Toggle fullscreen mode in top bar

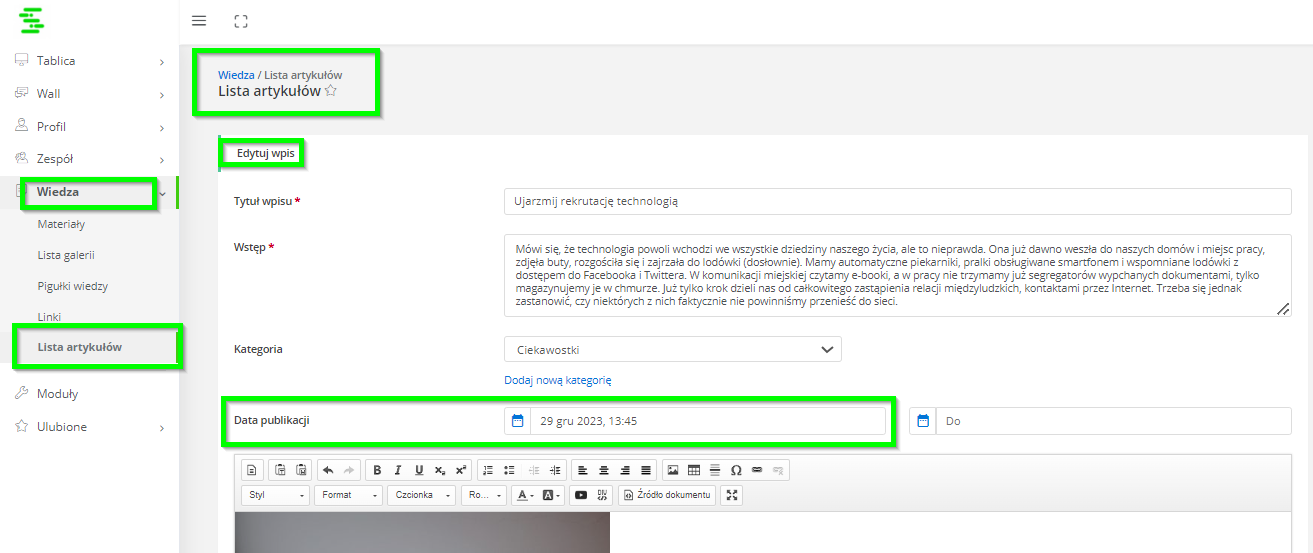pyautogui.click(x=240, y=21)
